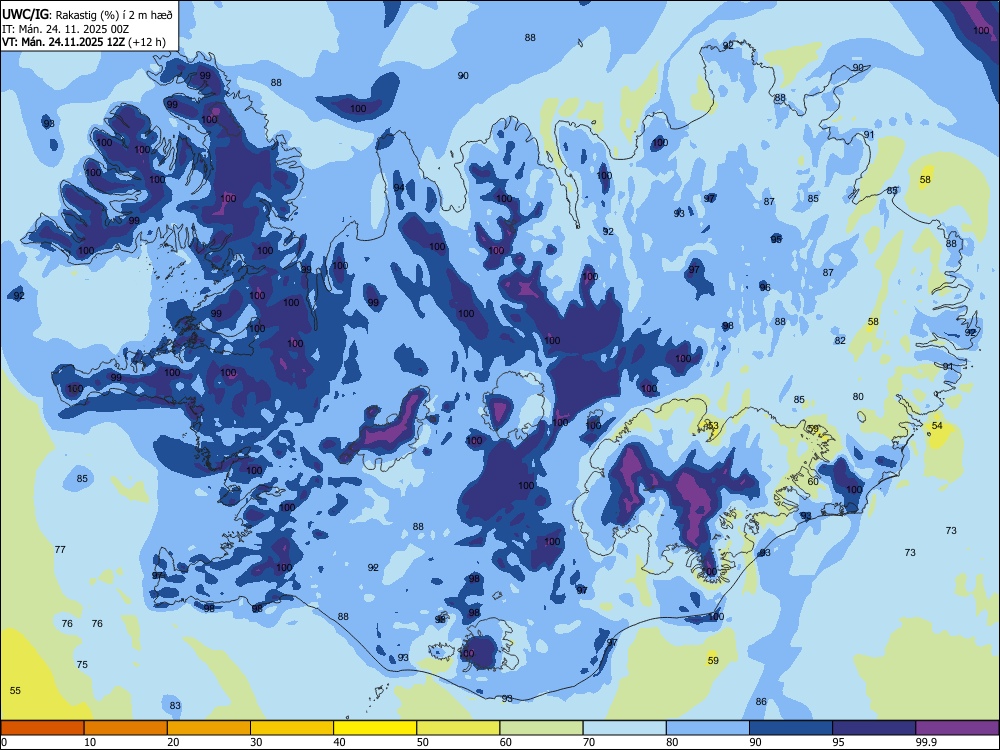
Task: Select the 'IT: Mán. 24. 11. 2025 00Z' line
Action: (65, 29)
